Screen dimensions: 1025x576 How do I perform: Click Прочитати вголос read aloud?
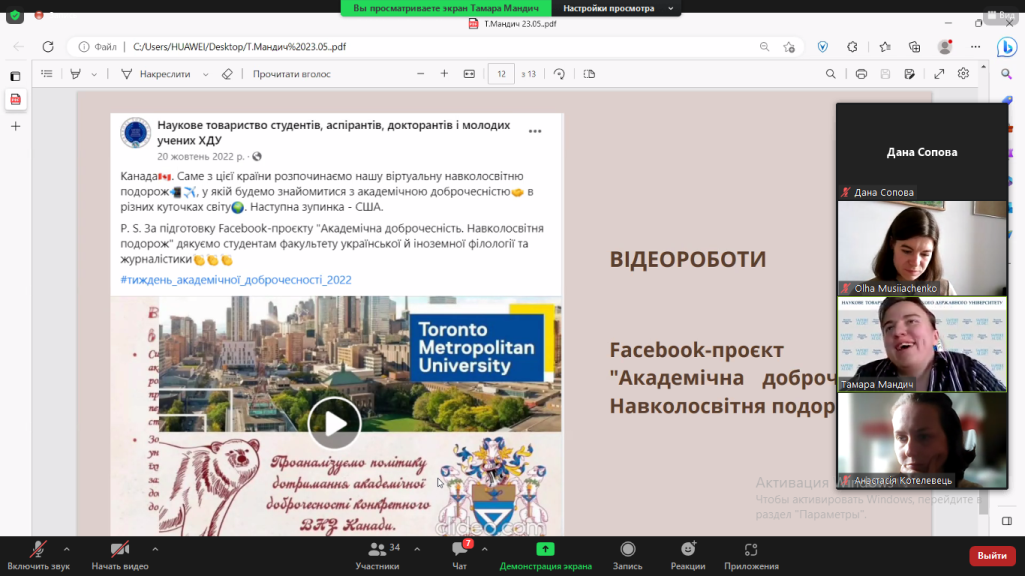click(x=290, y=74)
